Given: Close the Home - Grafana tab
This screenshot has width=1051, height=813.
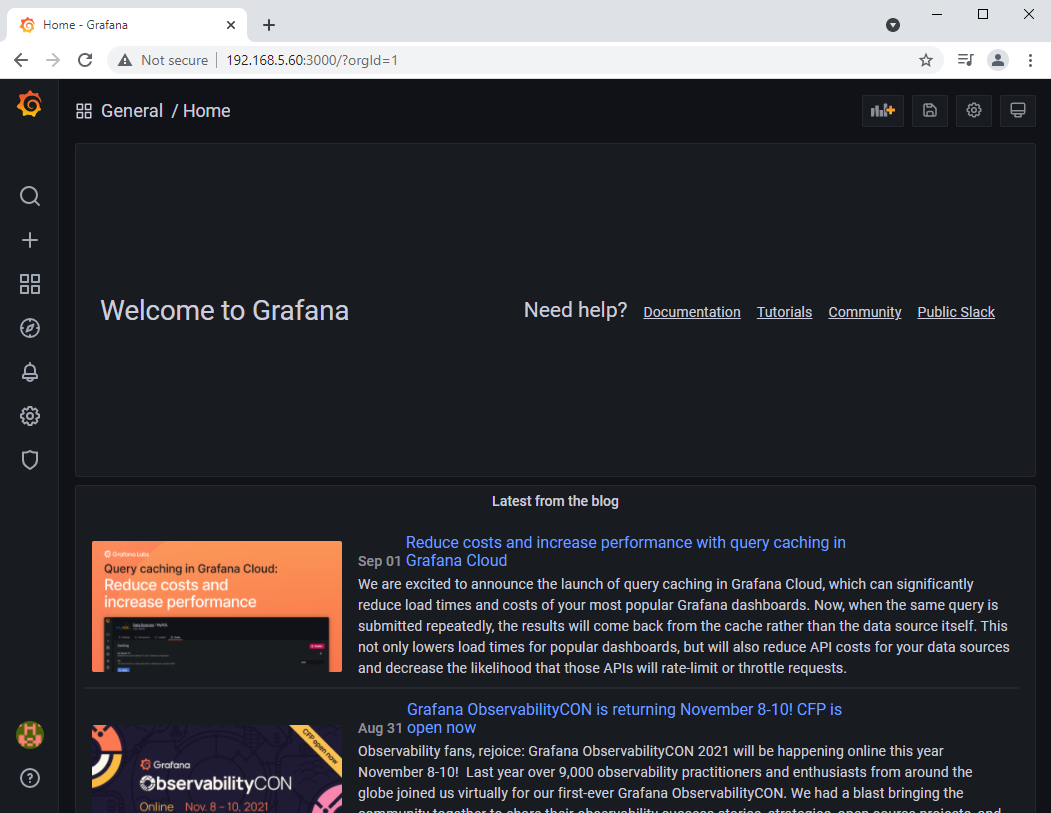Looking at the screenshot, I should point(231,25).
